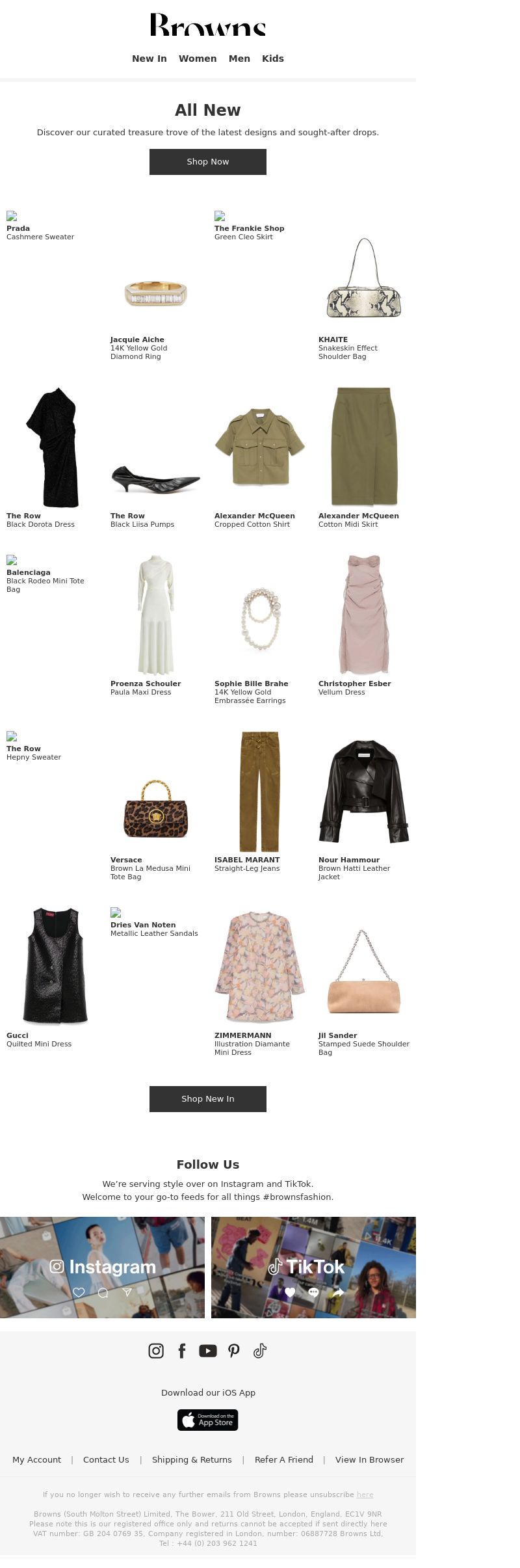Open the Shipping & Returns link
Image resolution: width=520 pixels, height=1568 pixels.
(192, 1459)
